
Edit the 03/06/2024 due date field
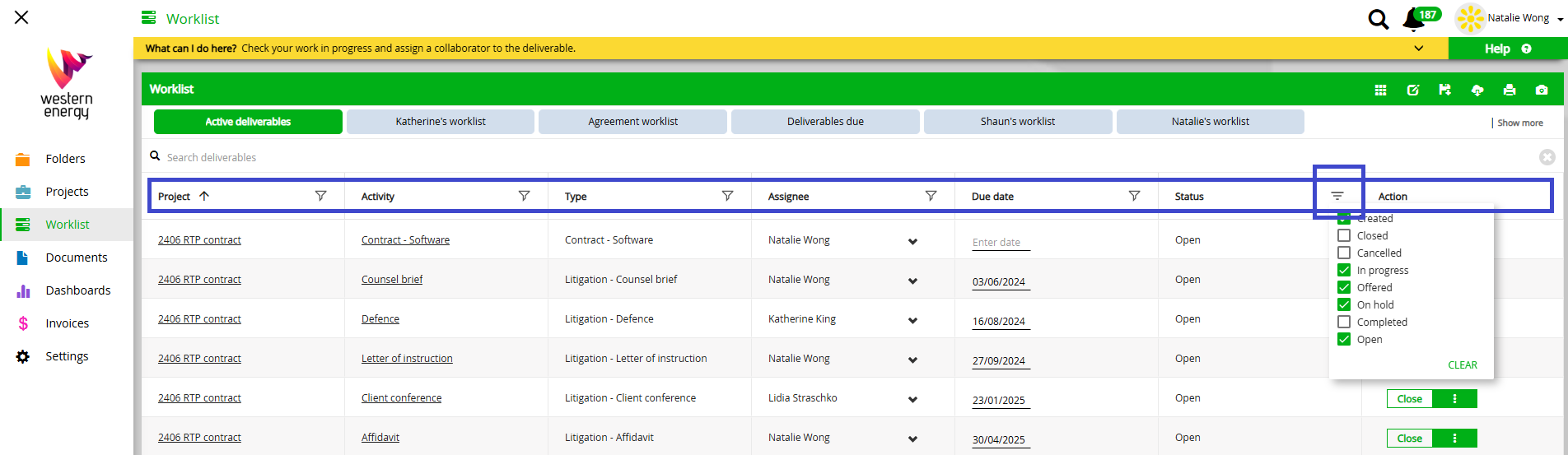[1001, 281]
